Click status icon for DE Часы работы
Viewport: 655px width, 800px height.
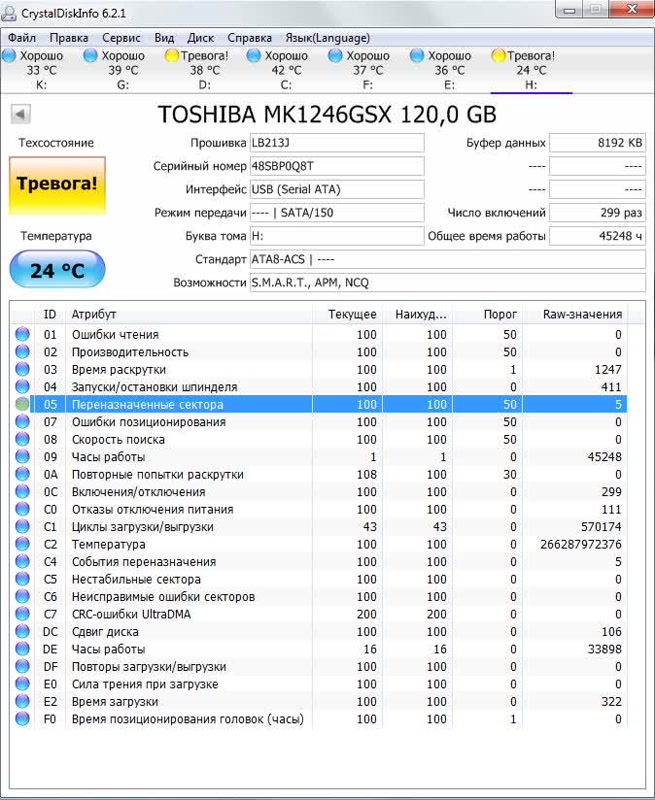coord(22,648)
